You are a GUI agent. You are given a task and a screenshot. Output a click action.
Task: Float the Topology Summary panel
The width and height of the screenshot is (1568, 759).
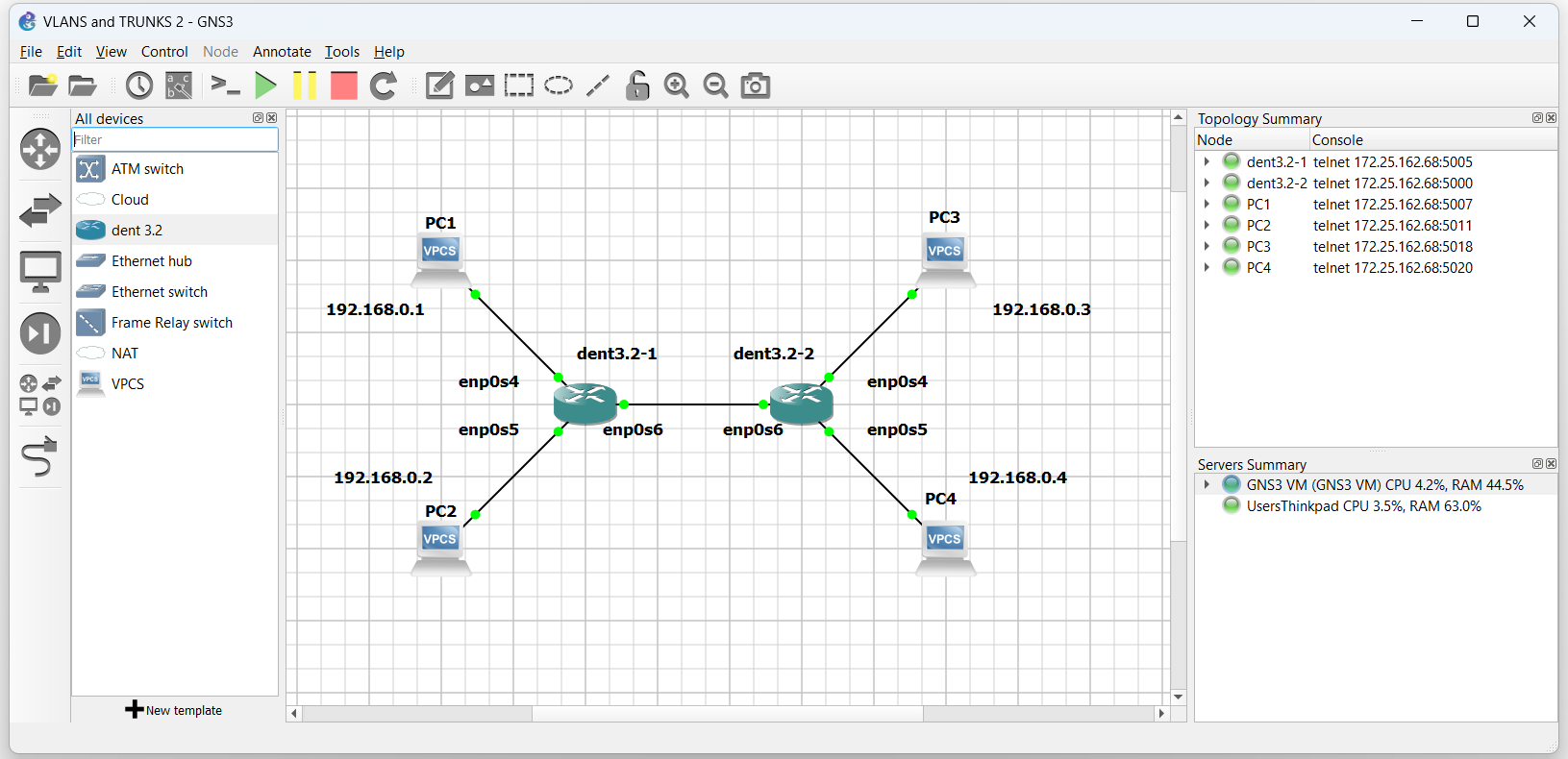(1537, 118)
